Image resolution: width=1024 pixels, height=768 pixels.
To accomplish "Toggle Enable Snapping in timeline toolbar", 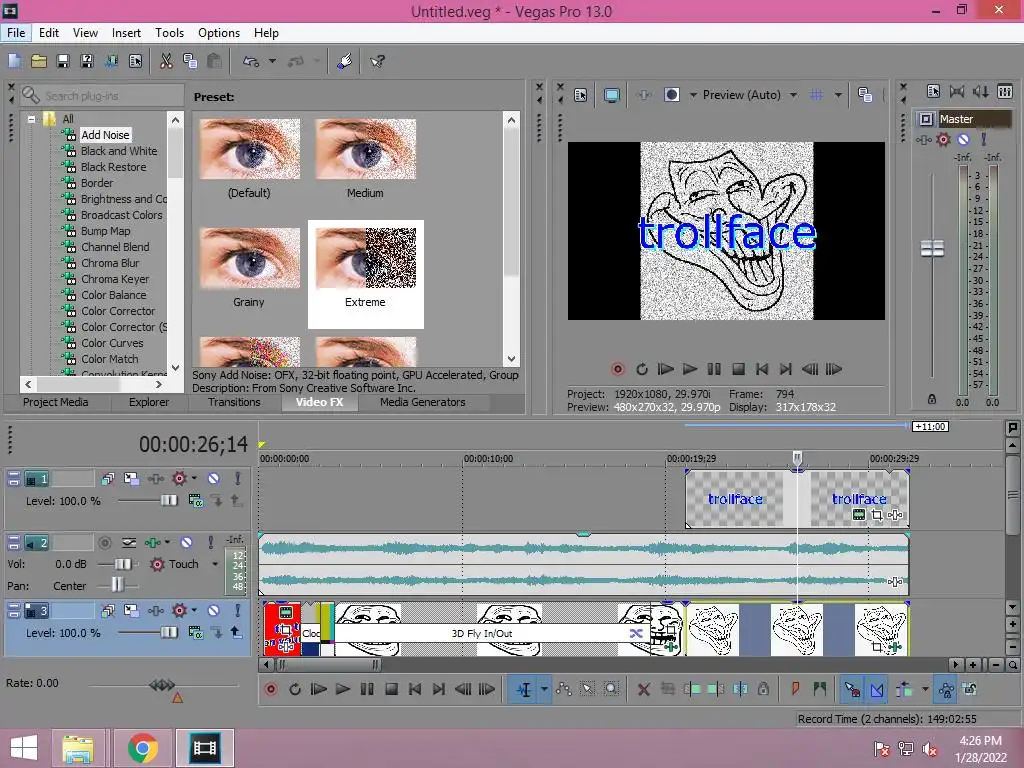I will click(852, 689).
